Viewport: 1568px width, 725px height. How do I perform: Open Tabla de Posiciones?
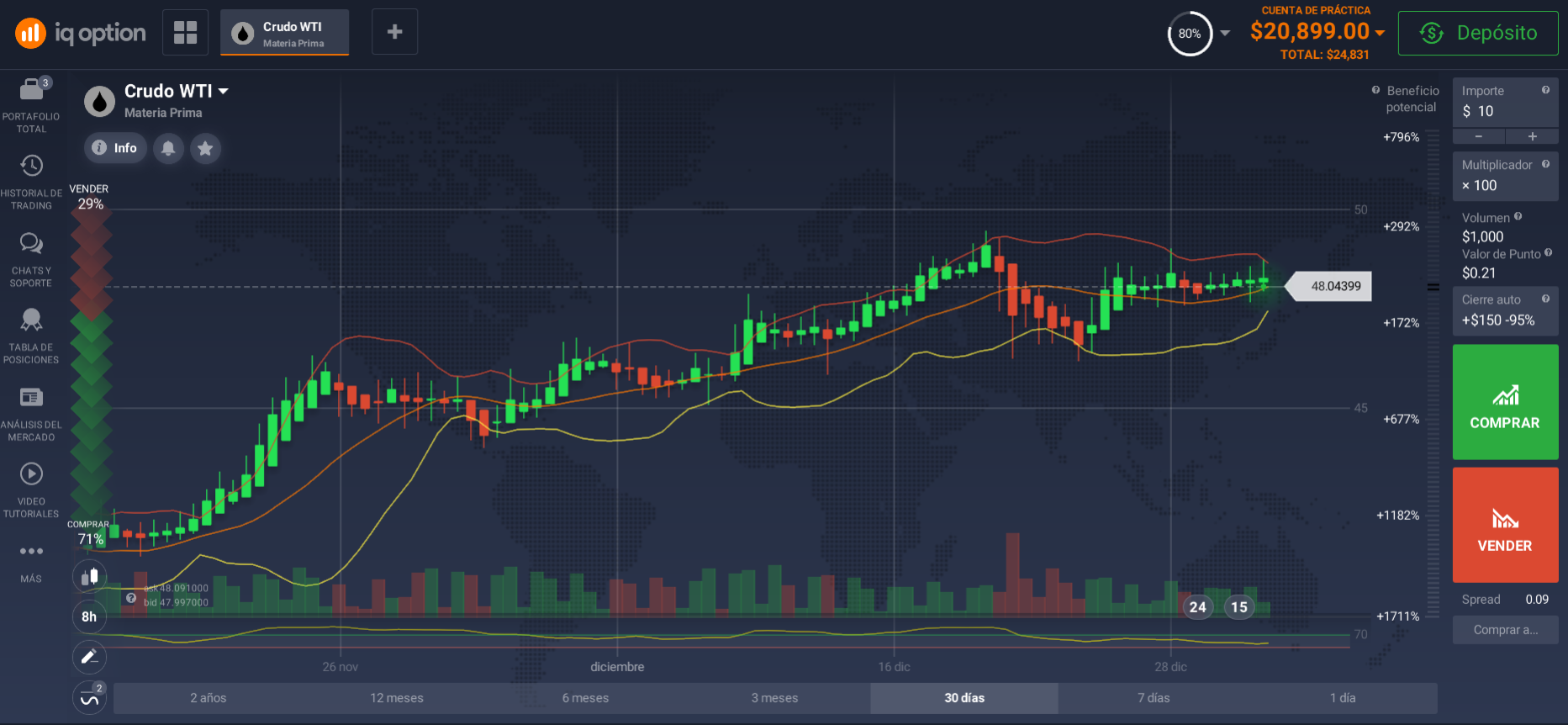click(31, 336)
